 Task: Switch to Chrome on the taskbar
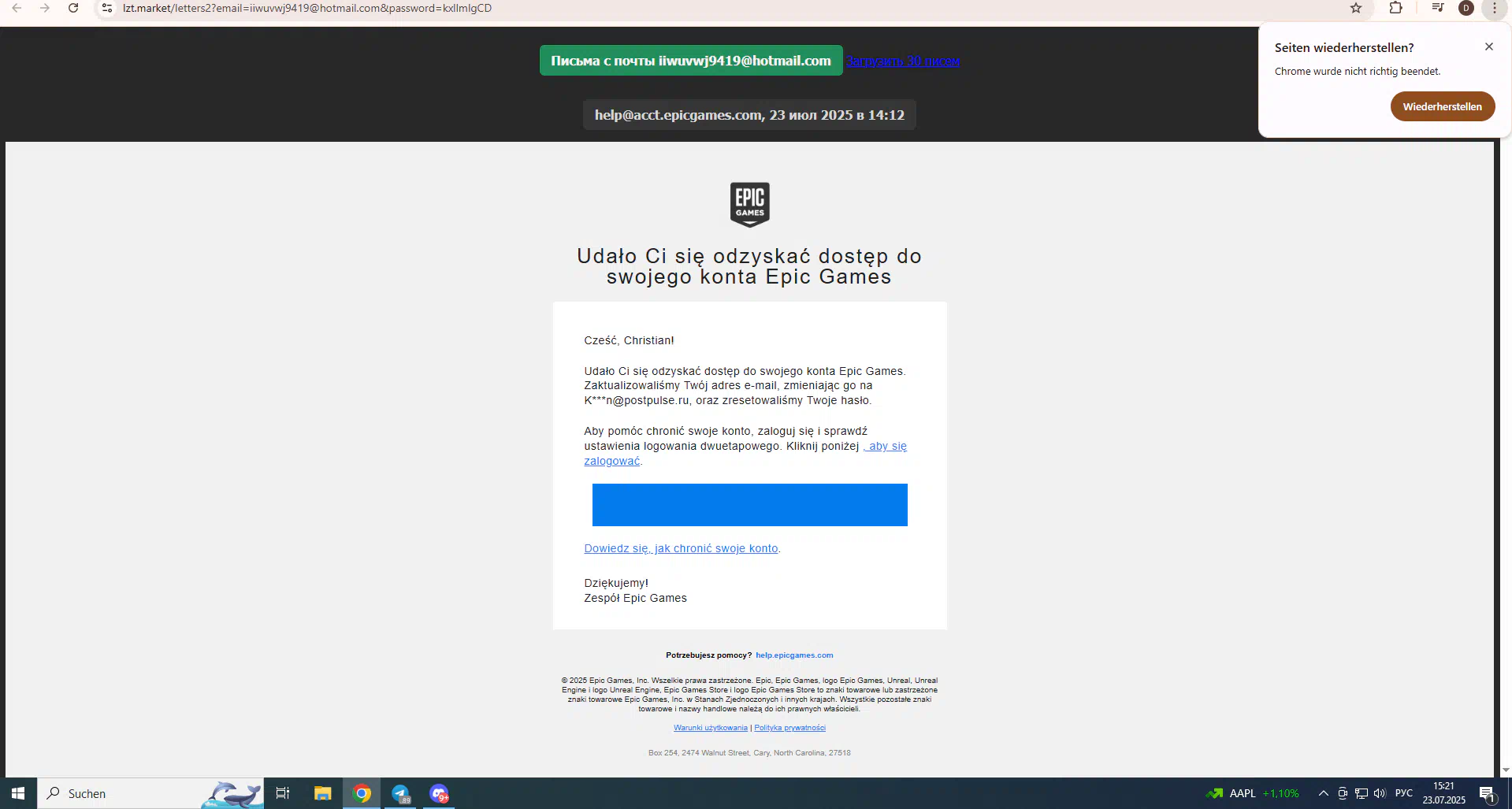tap(362, 793)
